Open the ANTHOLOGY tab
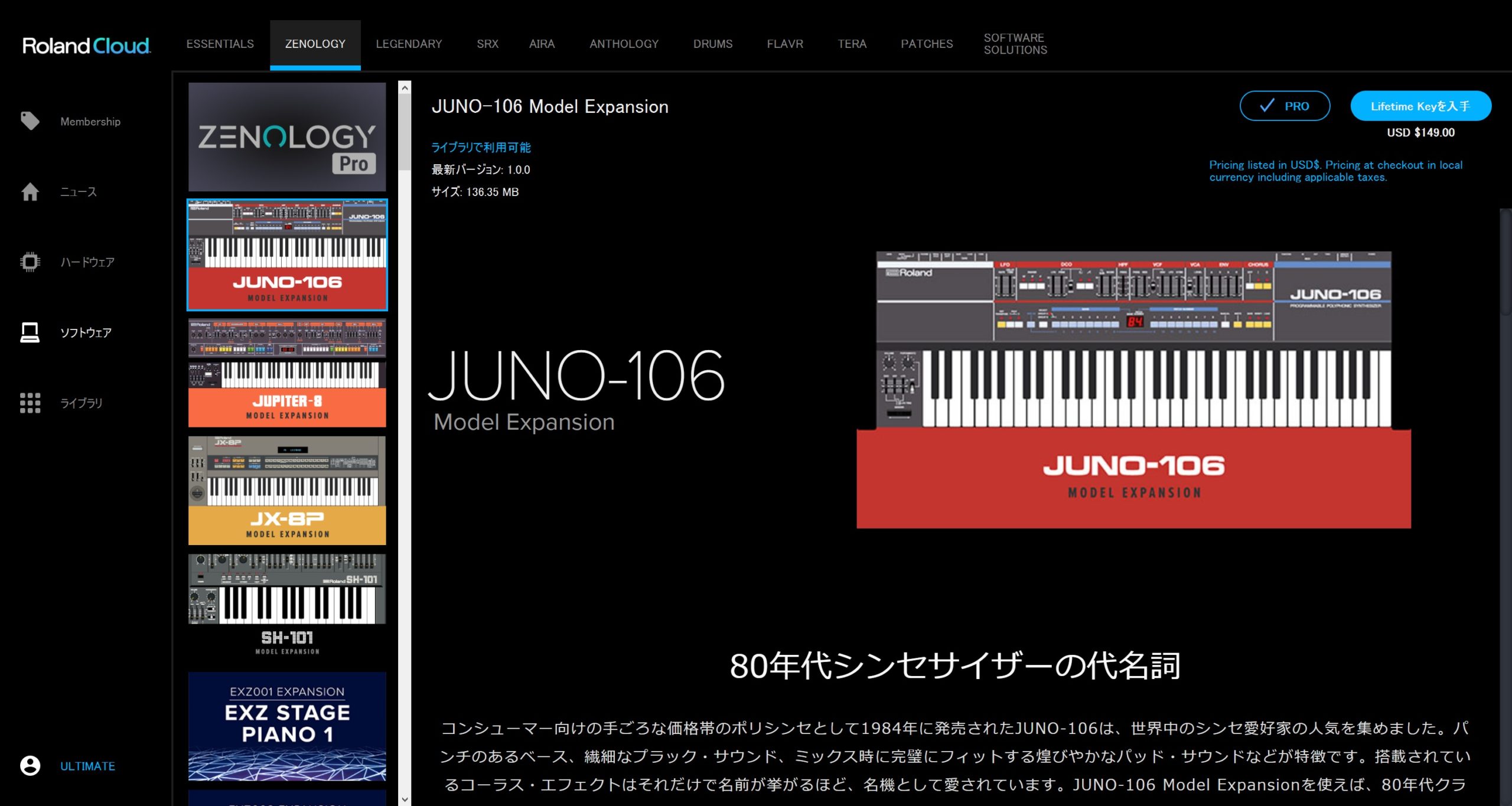This screenshot has height=806, width=1512. point(624,44)
